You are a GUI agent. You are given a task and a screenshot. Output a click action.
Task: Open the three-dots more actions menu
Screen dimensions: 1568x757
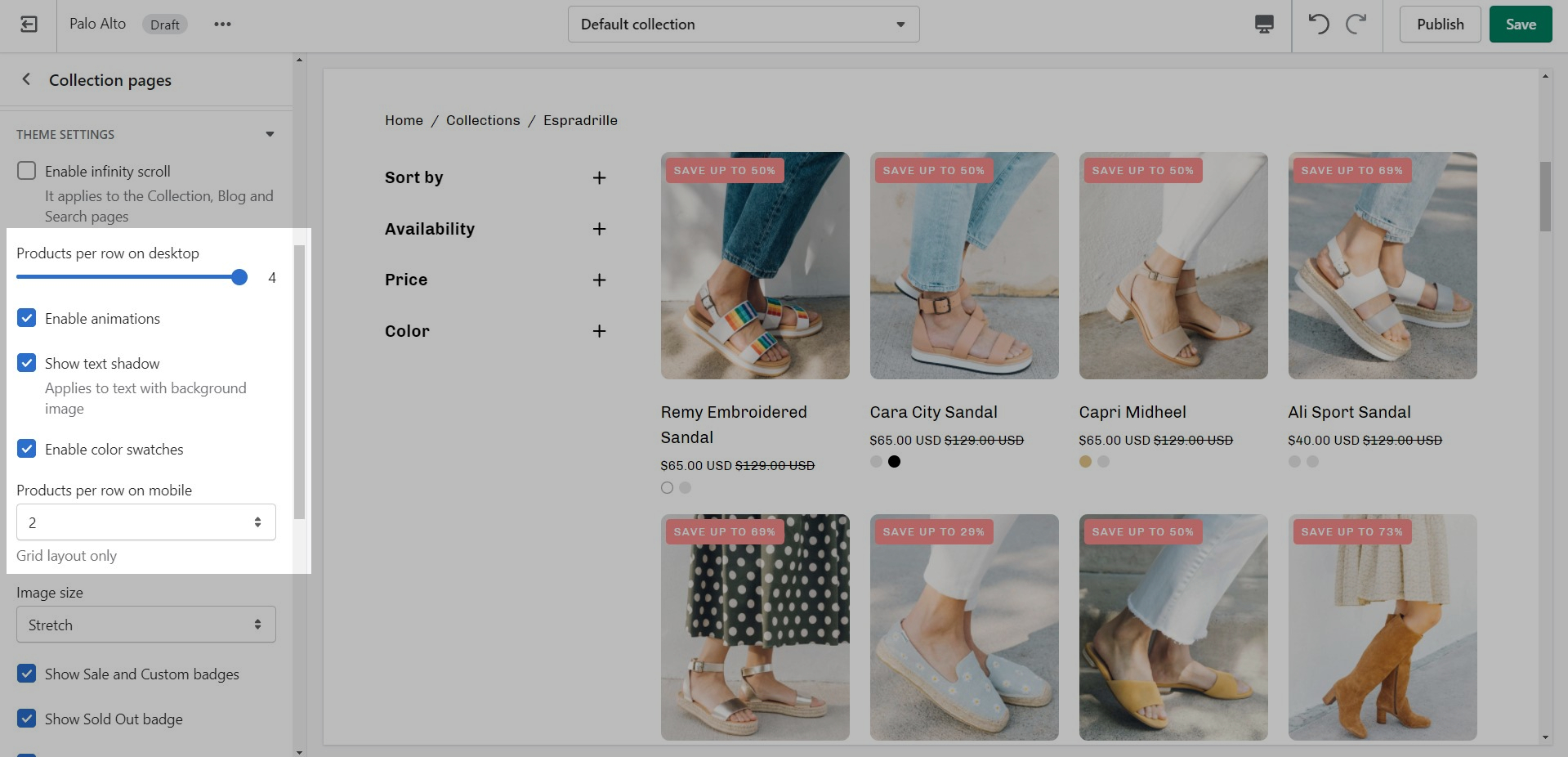click(222, 25)
